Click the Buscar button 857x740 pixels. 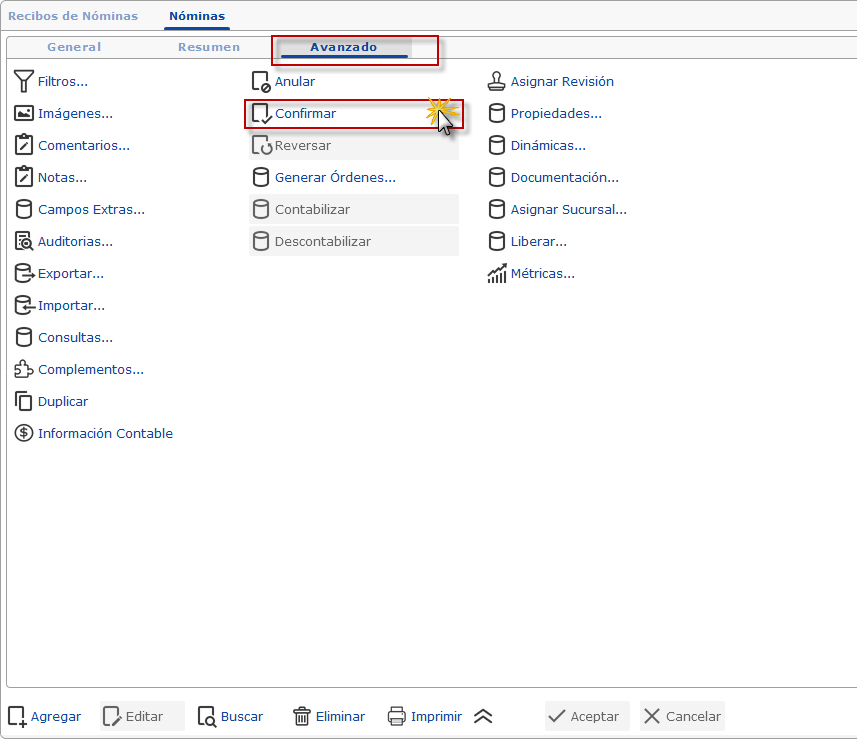[231, 716]
